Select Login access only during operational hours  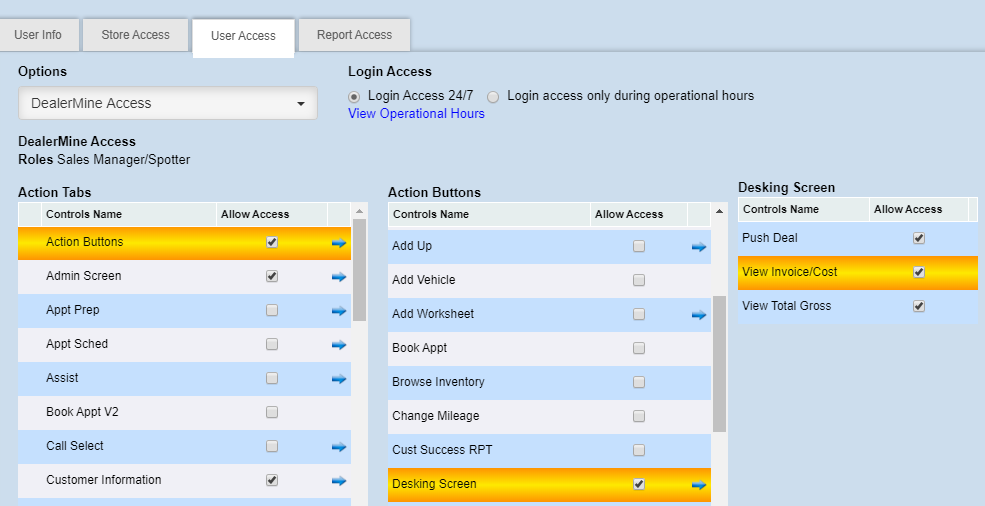tap(493, 97)
